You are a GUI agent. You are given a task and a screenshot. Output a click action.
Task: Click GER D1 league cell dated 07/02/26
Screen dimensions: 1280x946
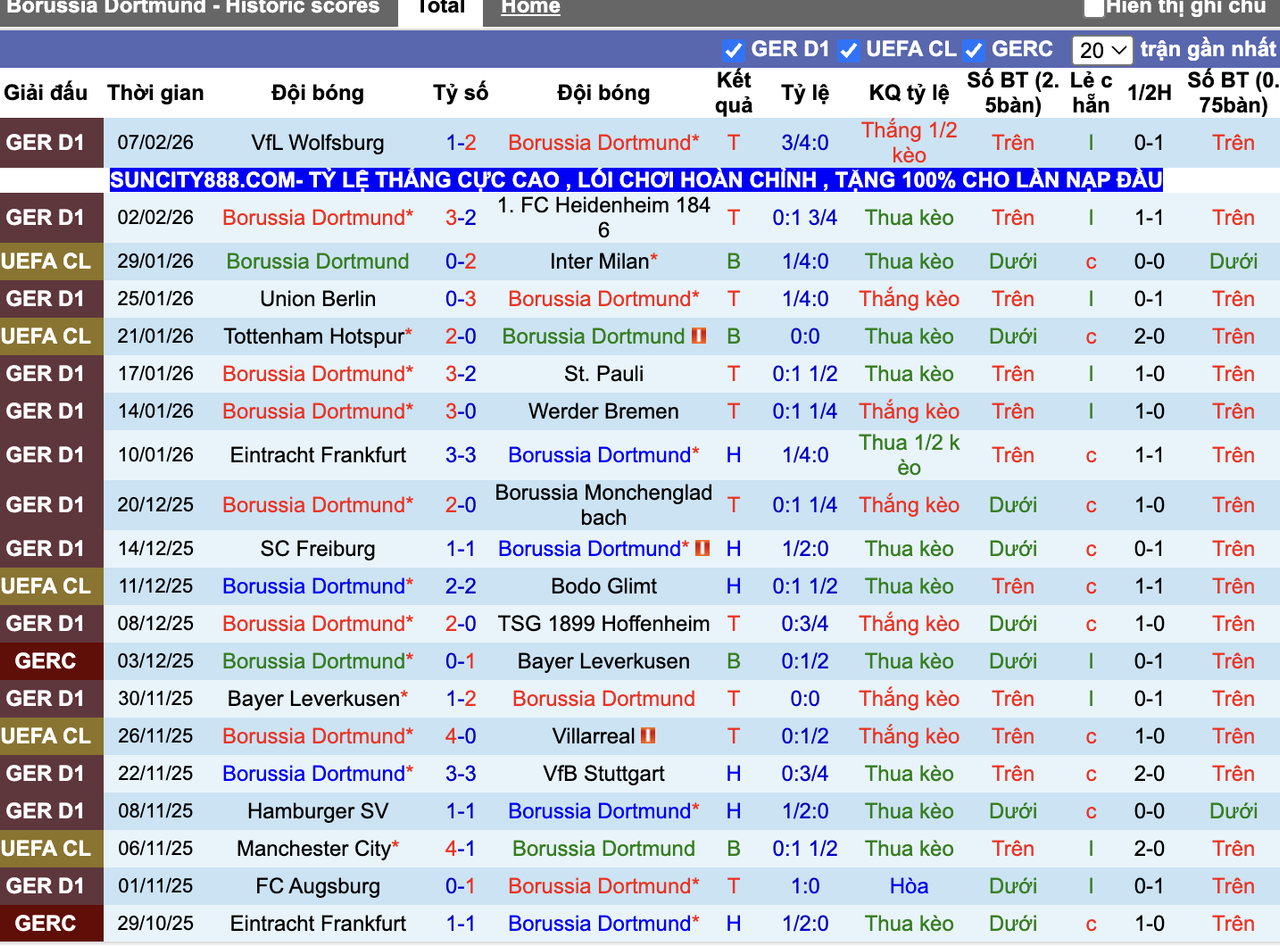click(x=51, y=143)
